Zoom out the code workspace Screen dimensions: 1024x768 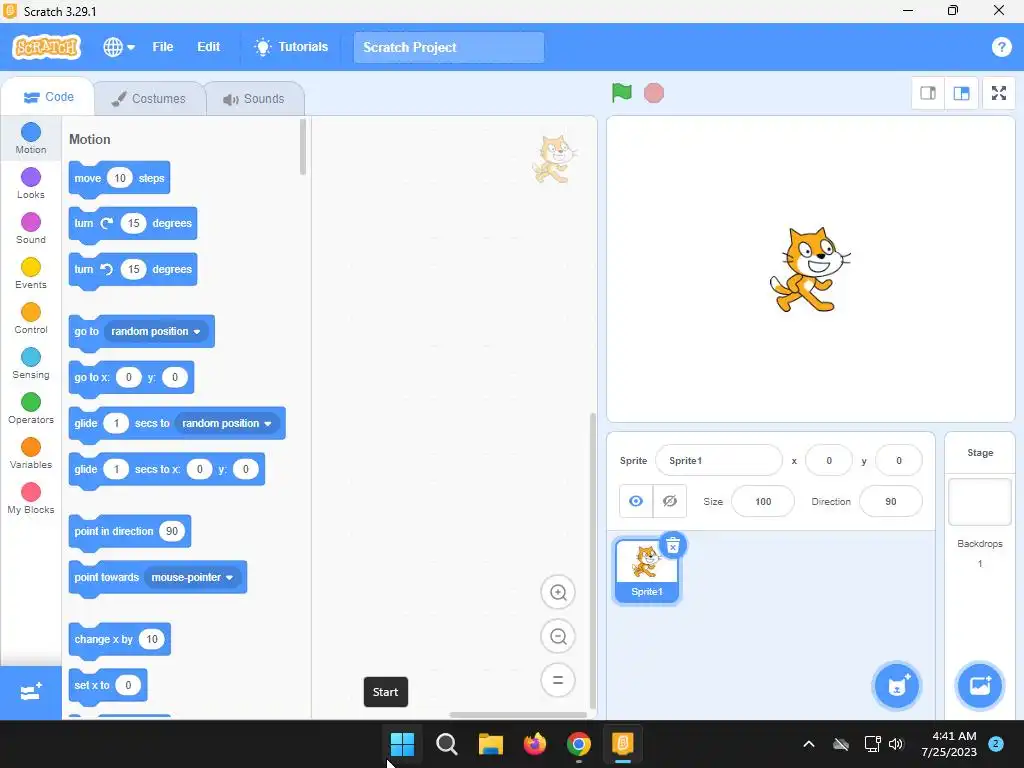[558, 636]
